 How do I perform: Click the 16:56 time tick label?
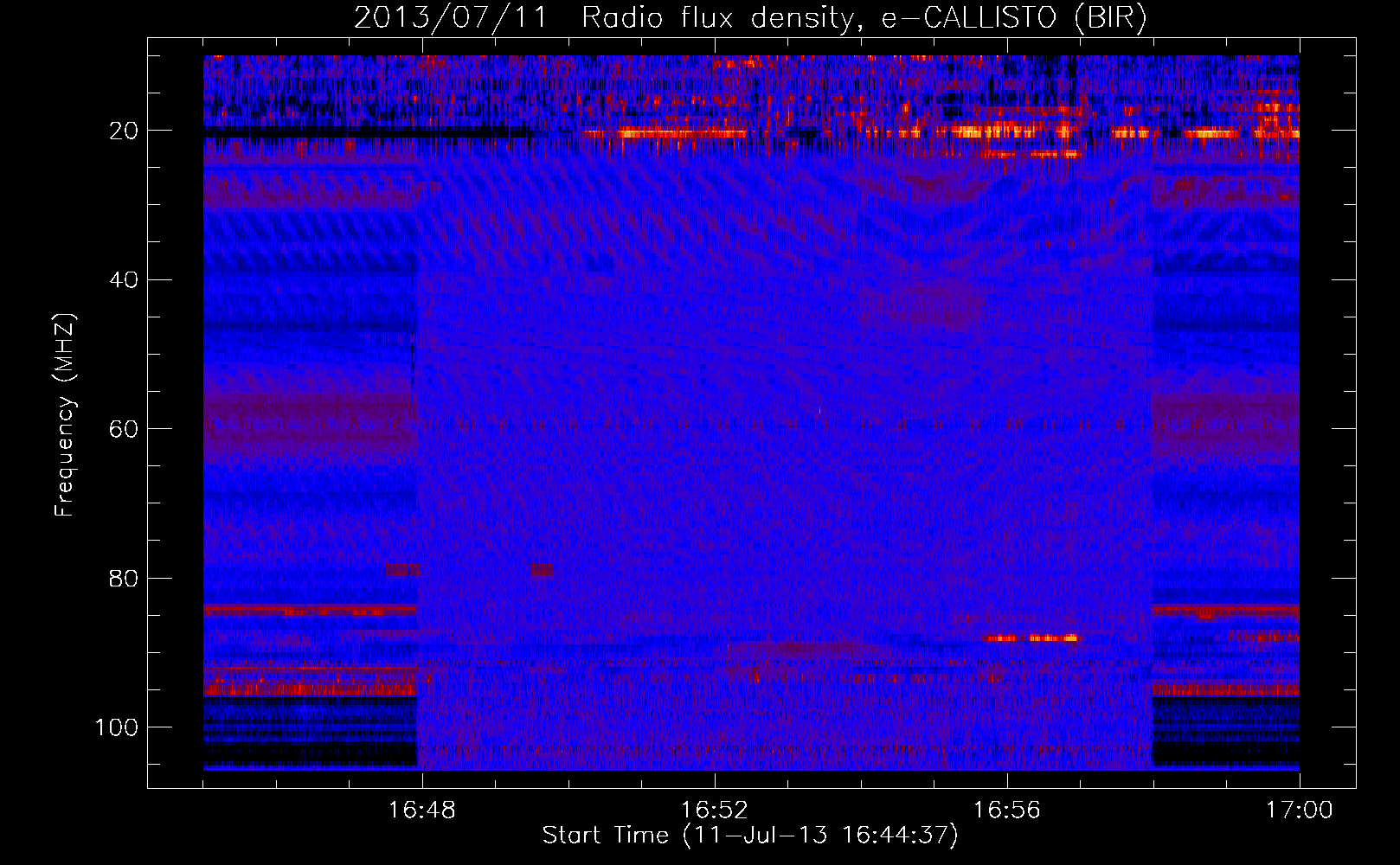tap(1007, 810)
